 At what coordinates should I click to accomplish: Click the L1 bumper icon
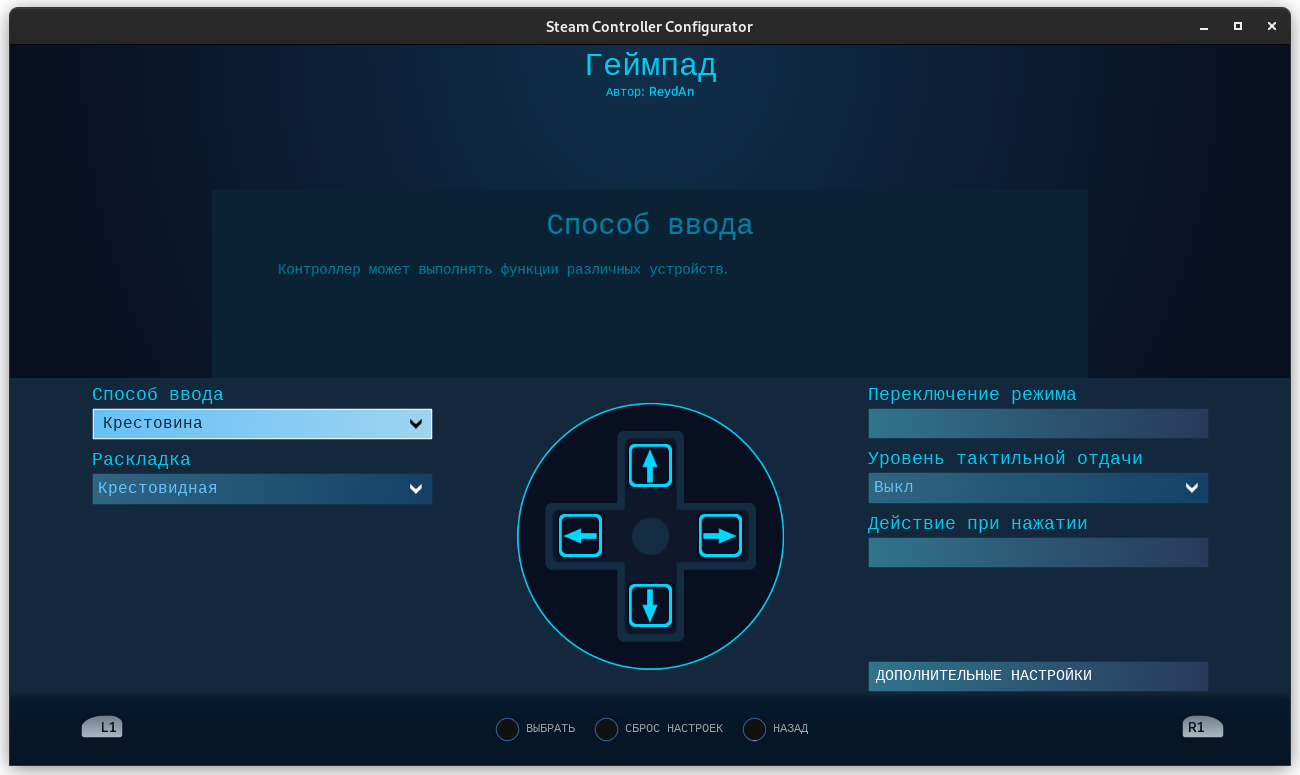[x=102, y=727]
